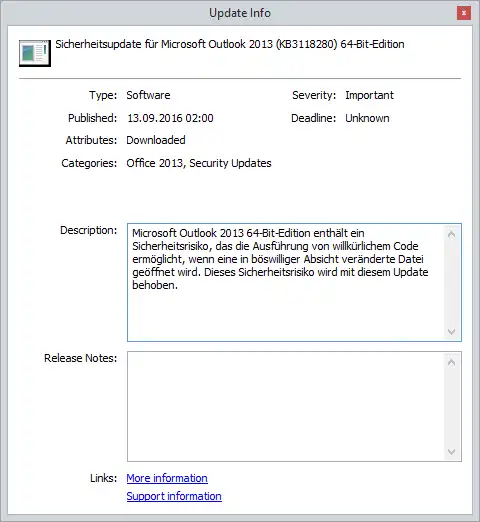Click the update title text KB3118280

click(306, 44)
